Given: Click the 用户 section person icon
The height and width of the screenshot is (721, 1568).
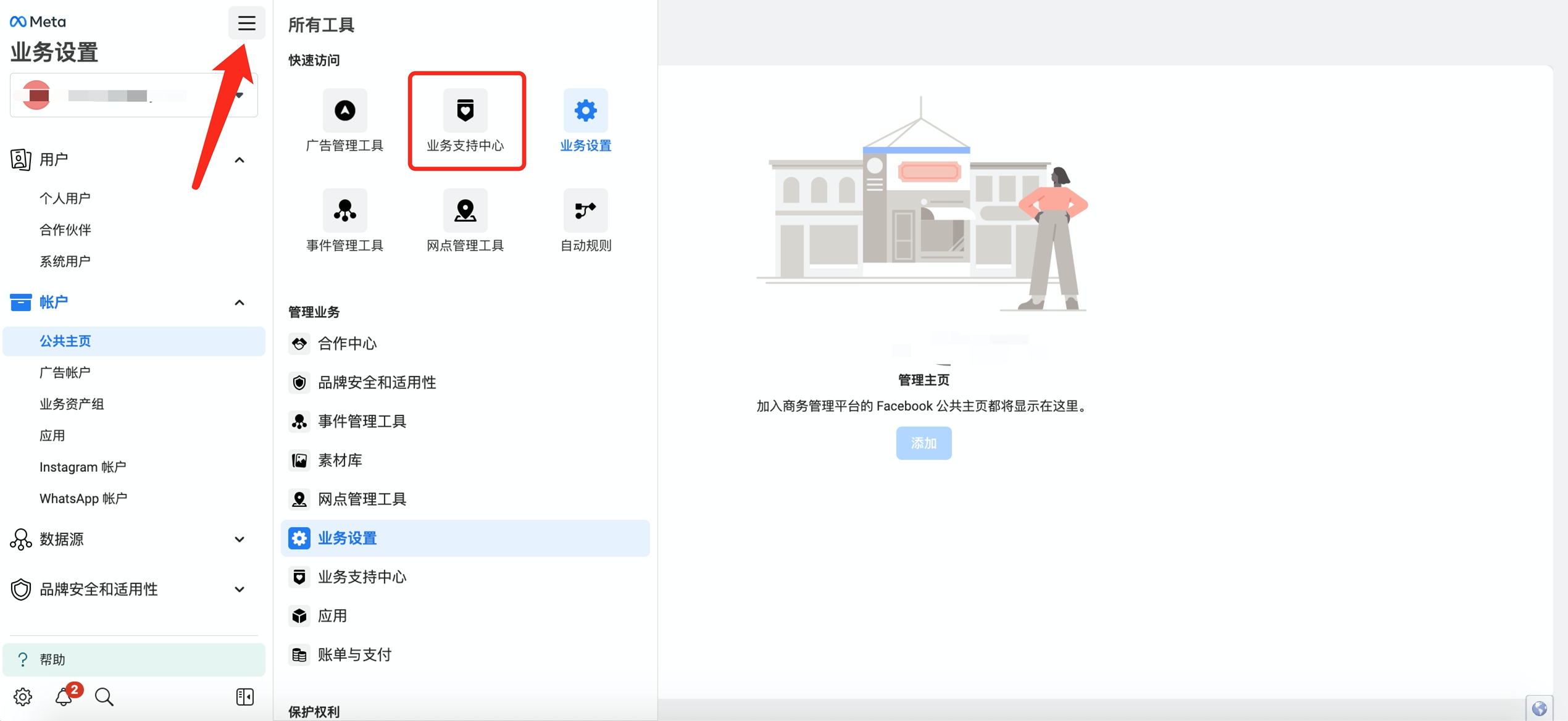Looking at the screenshot, I should pyautogui.click(x=20, y=160).
